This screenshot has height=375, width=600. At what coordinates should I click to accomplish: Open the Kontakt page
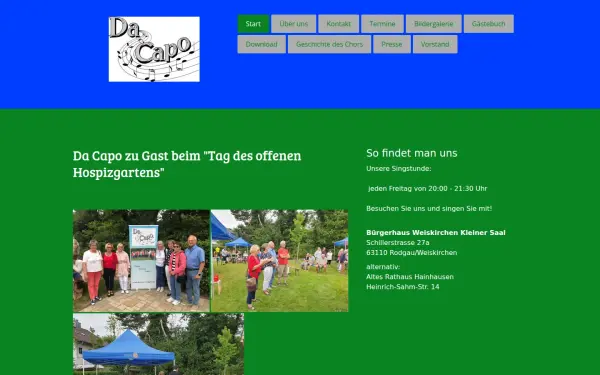339,24
